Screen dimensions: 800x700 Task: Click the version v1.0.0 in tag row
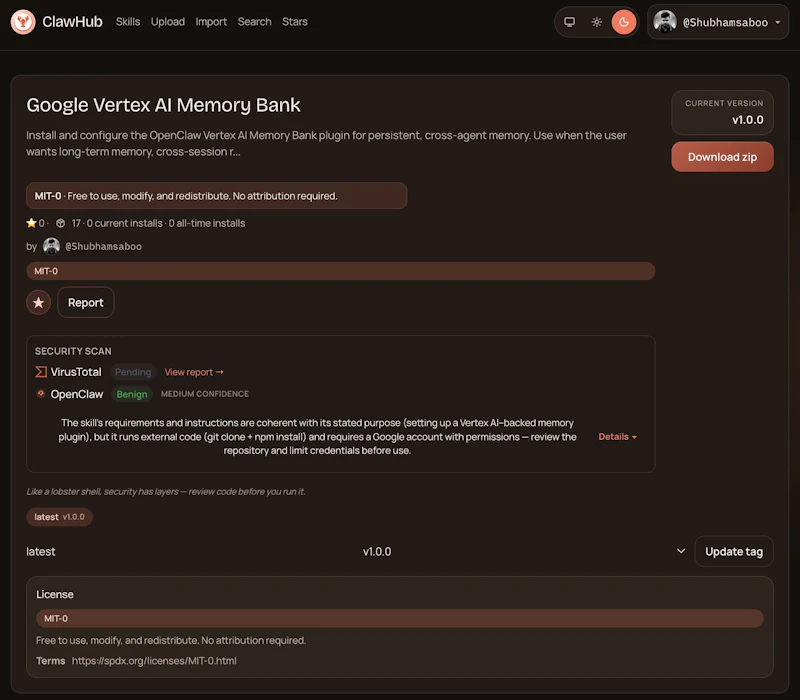tap(377, 552)
